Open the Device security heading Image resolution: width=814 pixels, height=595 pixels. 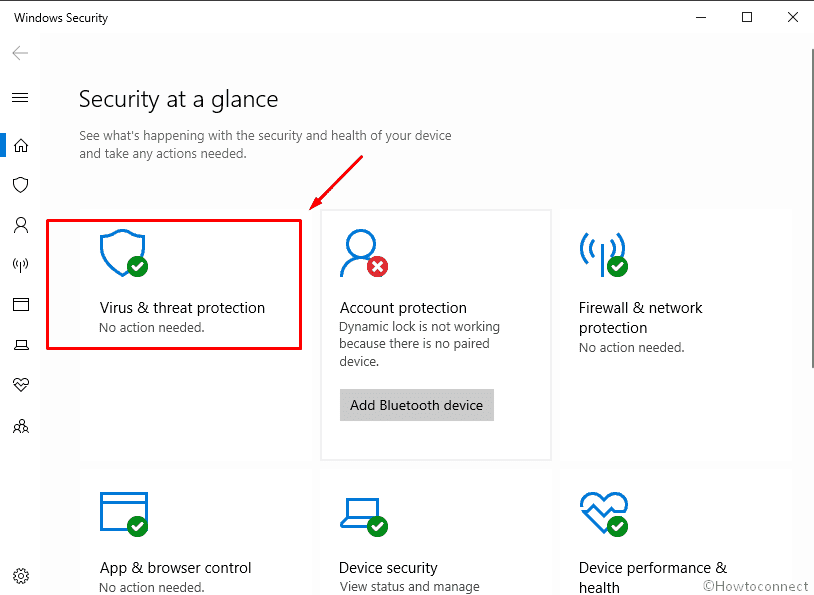388,568
